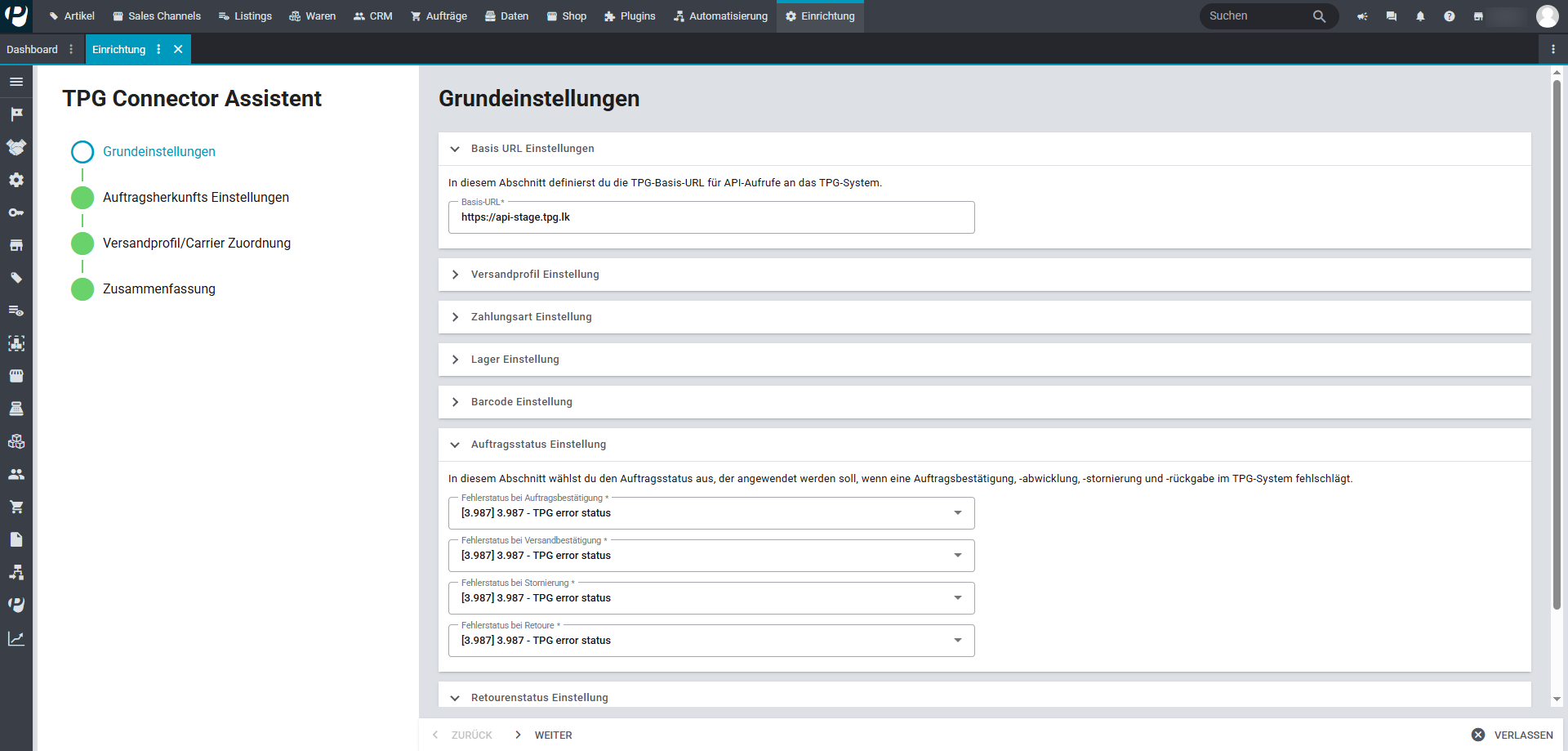The image size is (1568, 751).
Task: Open the Automatisierung menu
Action: [720, 16]
